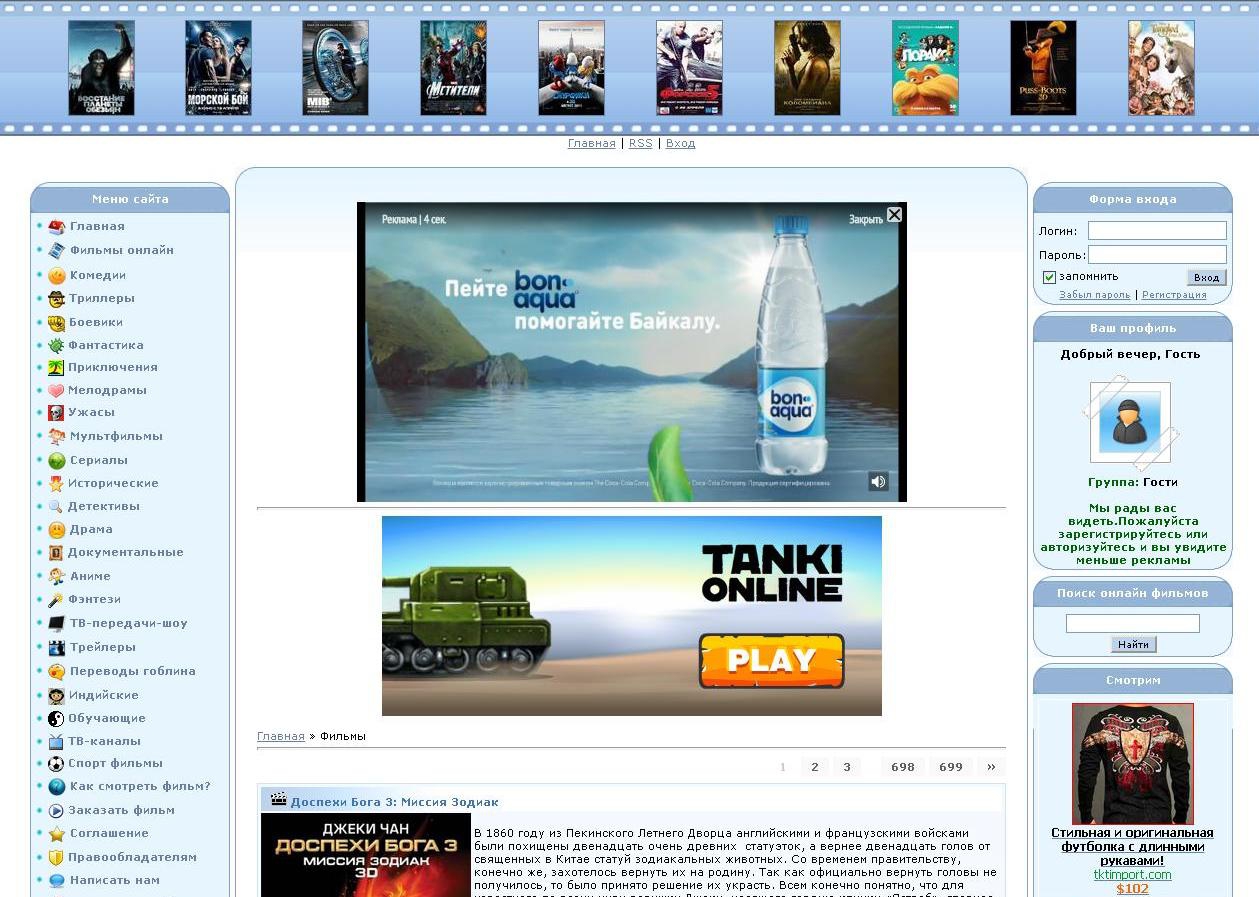
Task: Open the Индийские menu item
Action: tap(103, 695)
